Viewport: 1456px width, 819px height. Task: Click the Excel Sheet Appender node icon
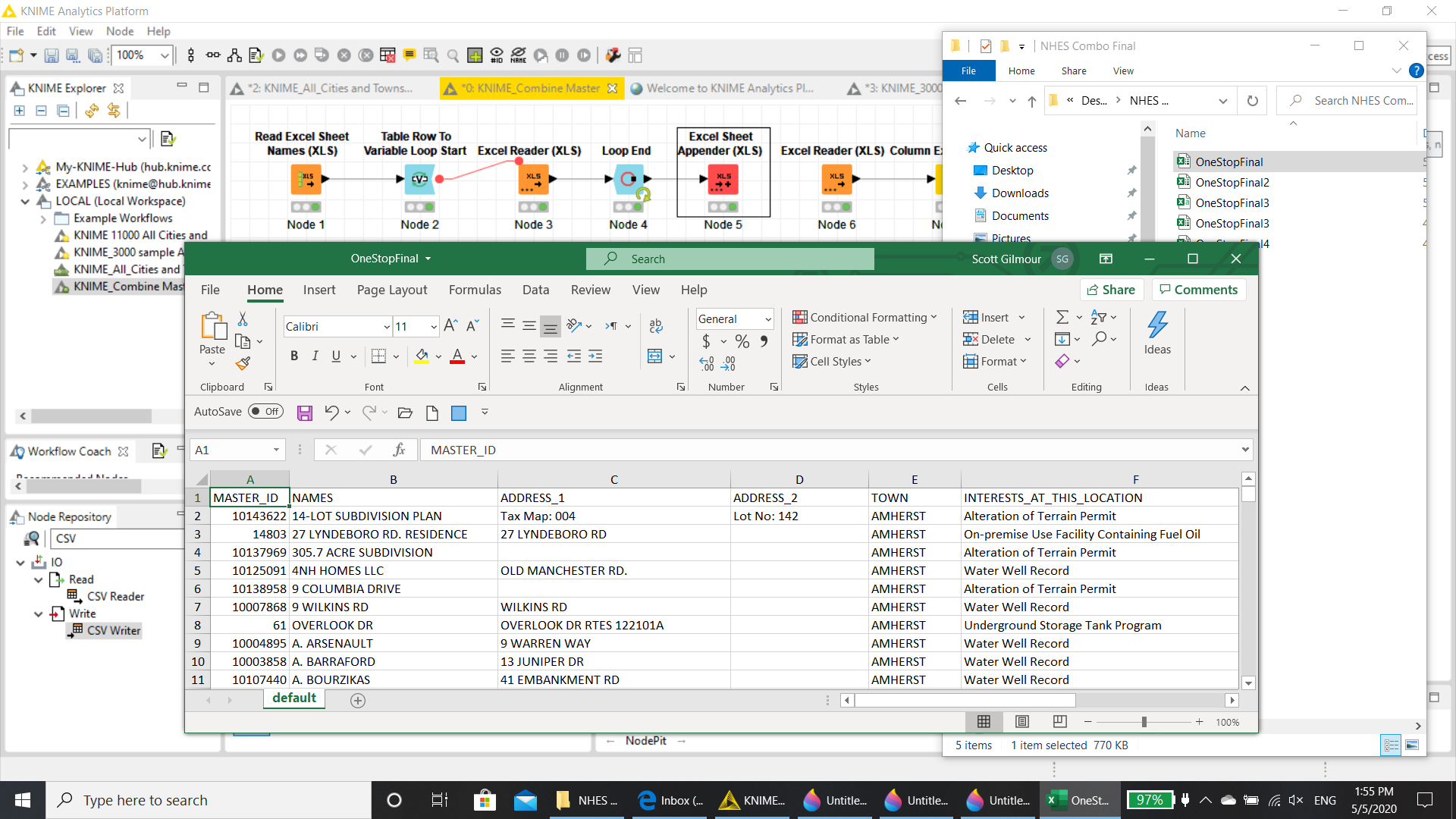pos(723,180)
